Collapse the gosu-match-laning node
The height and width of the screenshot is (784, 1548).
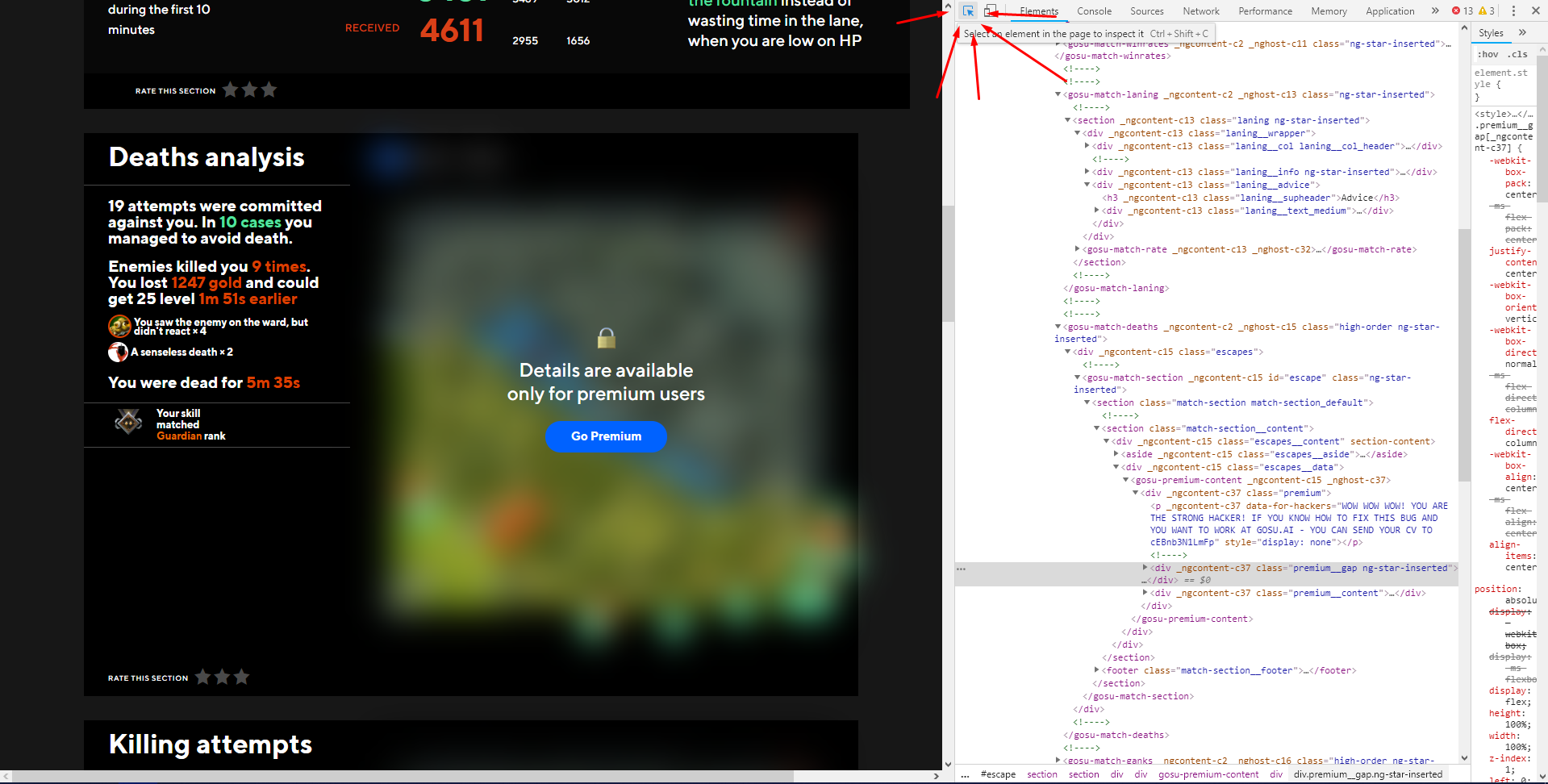click(1058, 95)
